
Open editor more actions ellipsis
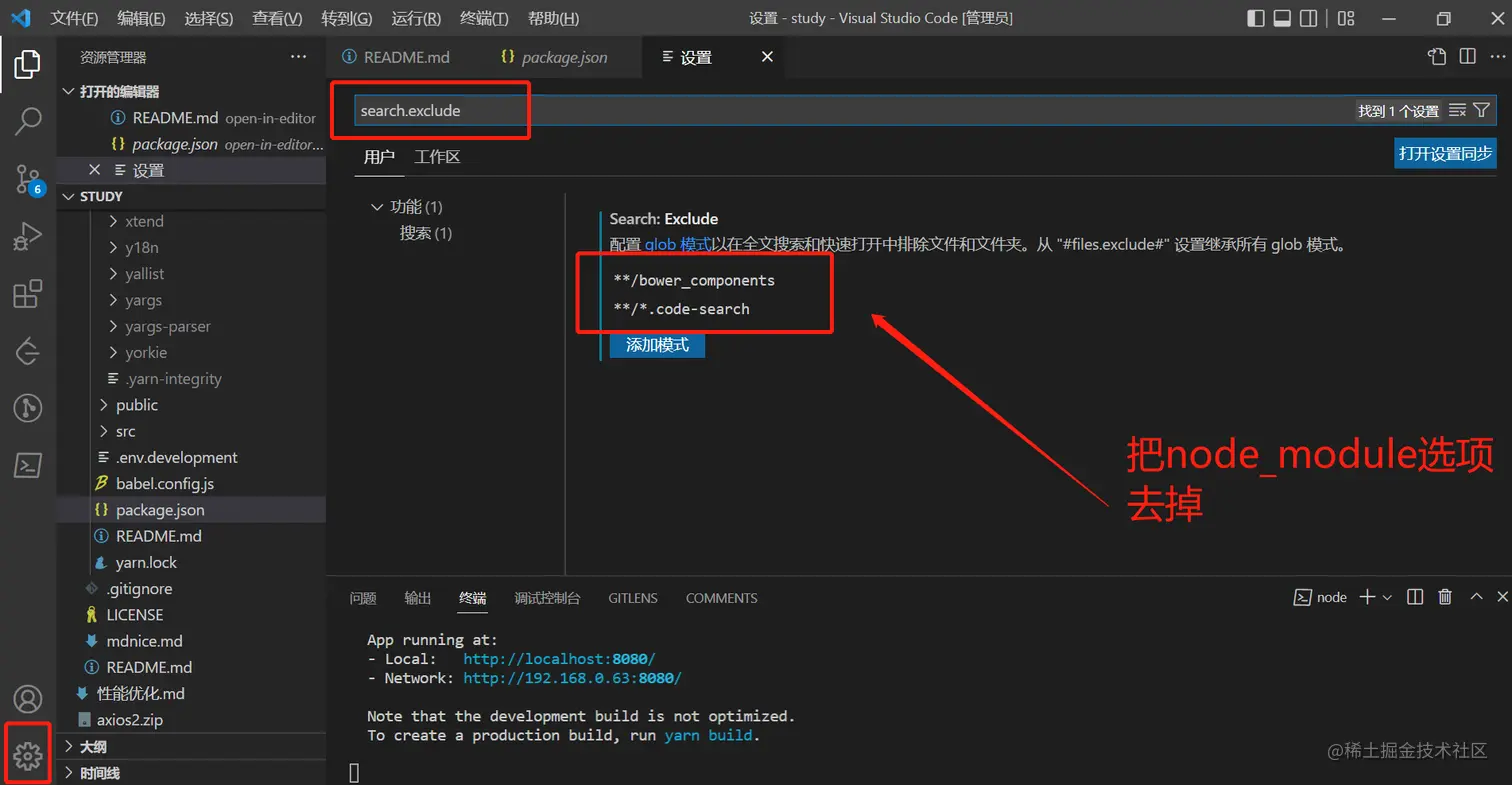point(1496,57)
